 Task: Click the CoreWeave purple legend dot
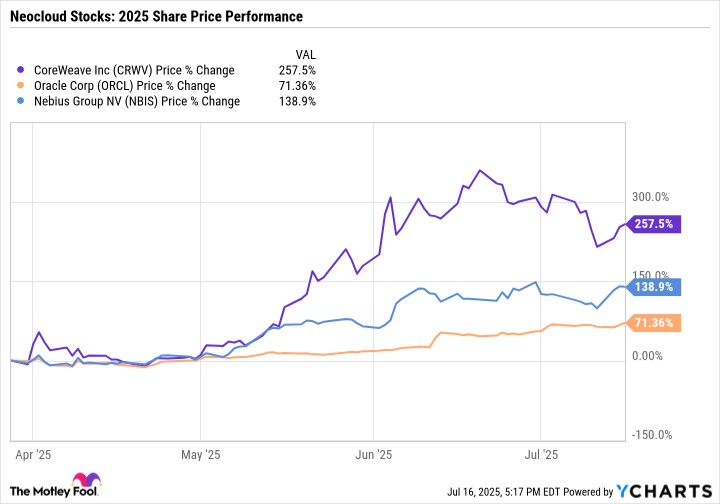(x=22, y=70)
